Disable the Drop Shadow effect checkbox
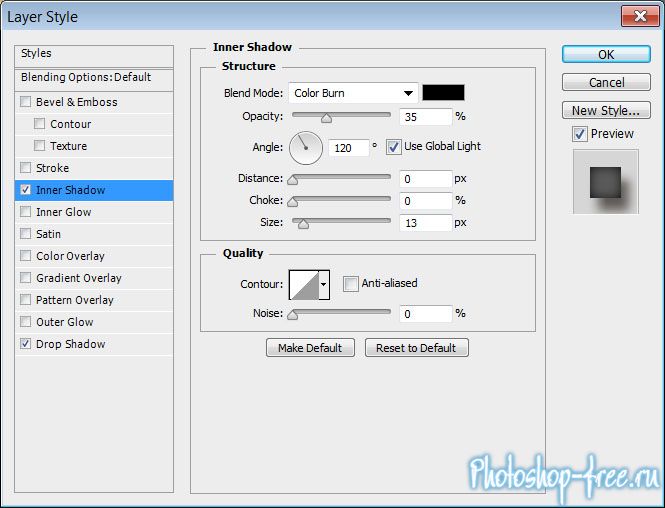The height and width of the screenshot is (508, 665). coord(26,344)
